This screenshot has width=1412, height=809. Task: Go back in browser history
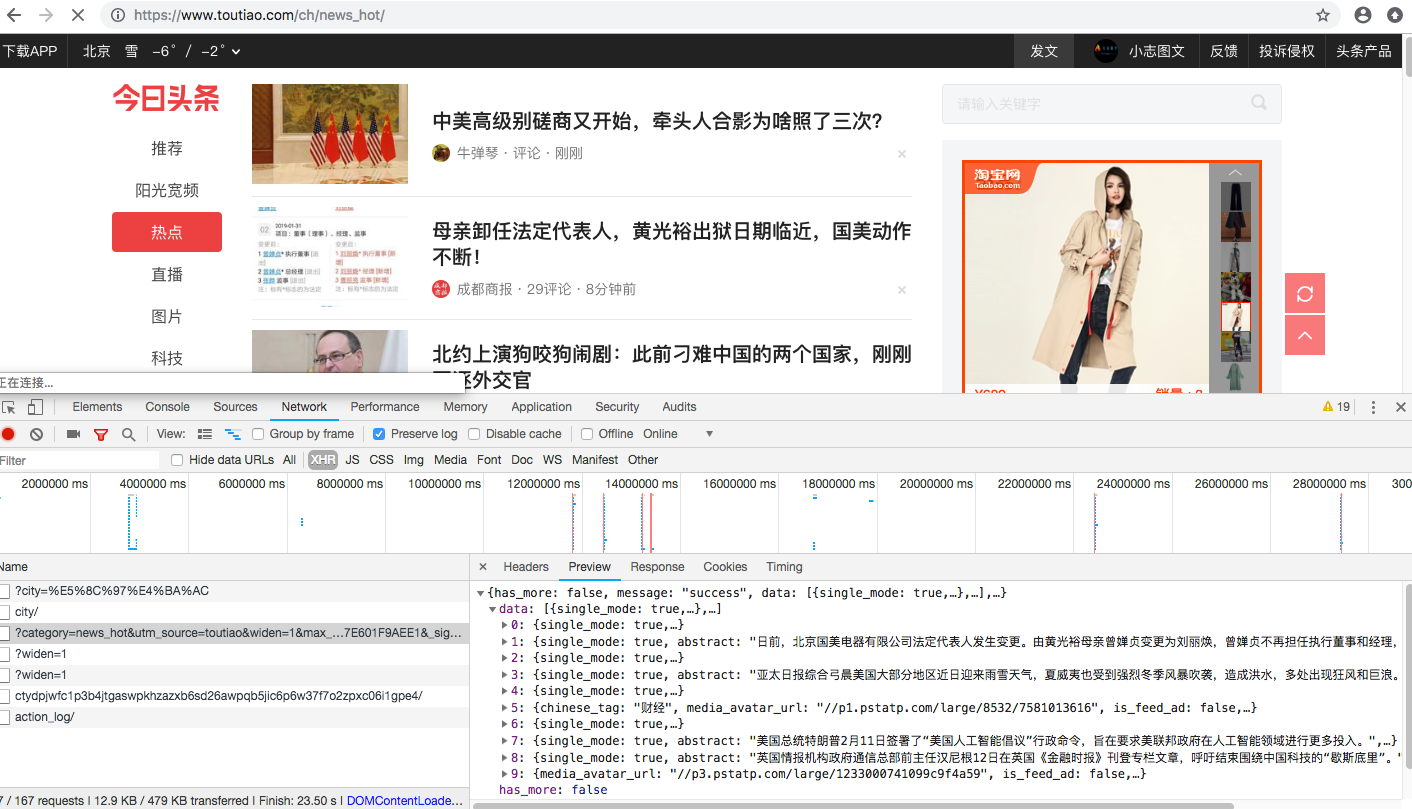pos(14,15)
